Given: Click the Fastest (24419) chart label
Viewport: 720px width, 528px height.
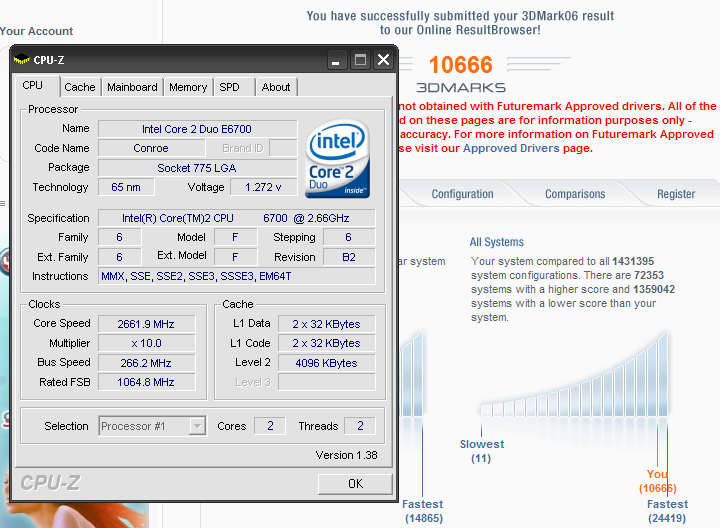Looking at the screenshot, I should pos(667,511).
